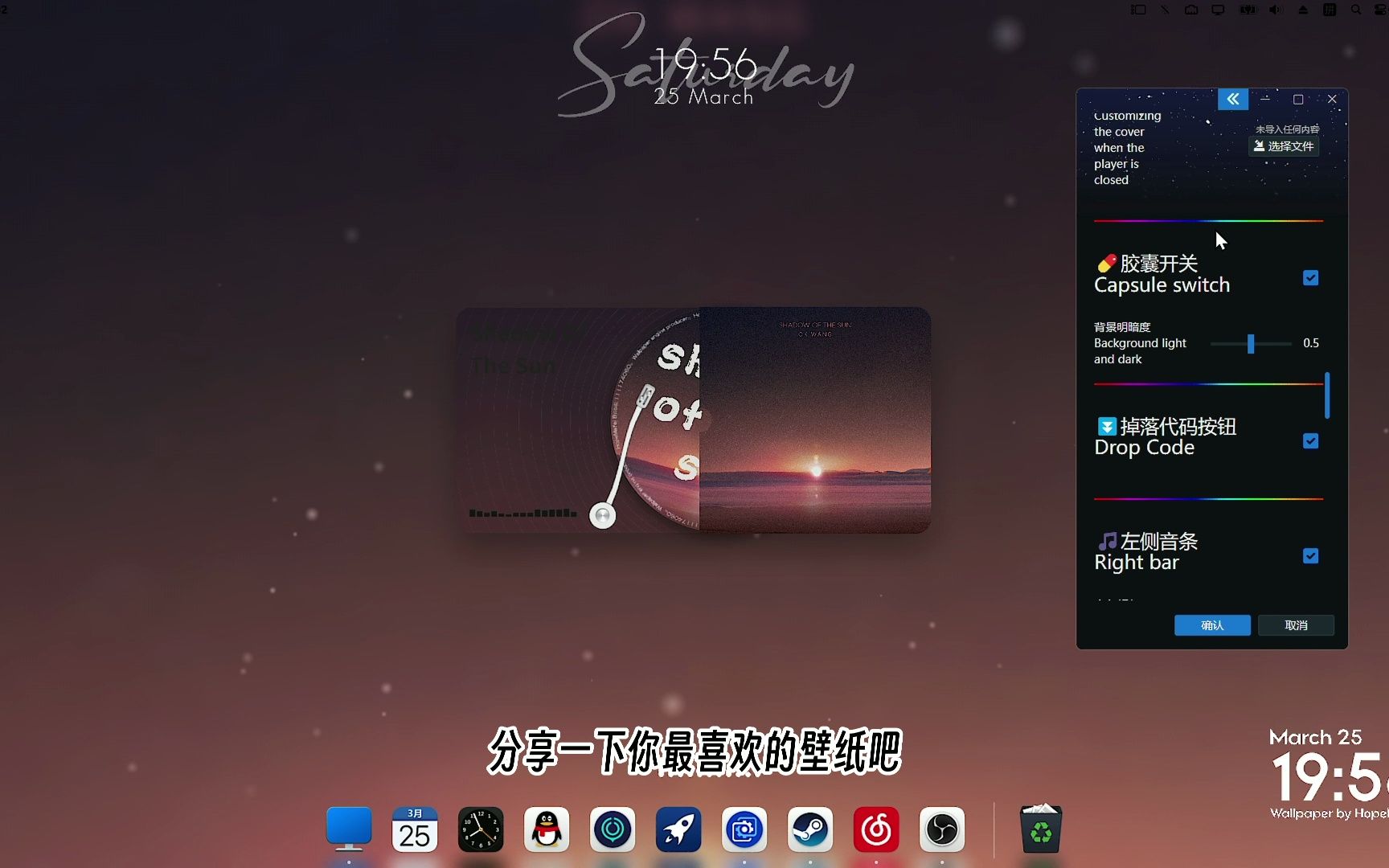
Task: Click the 'Drop Code' label
Action: point(1145,448)
